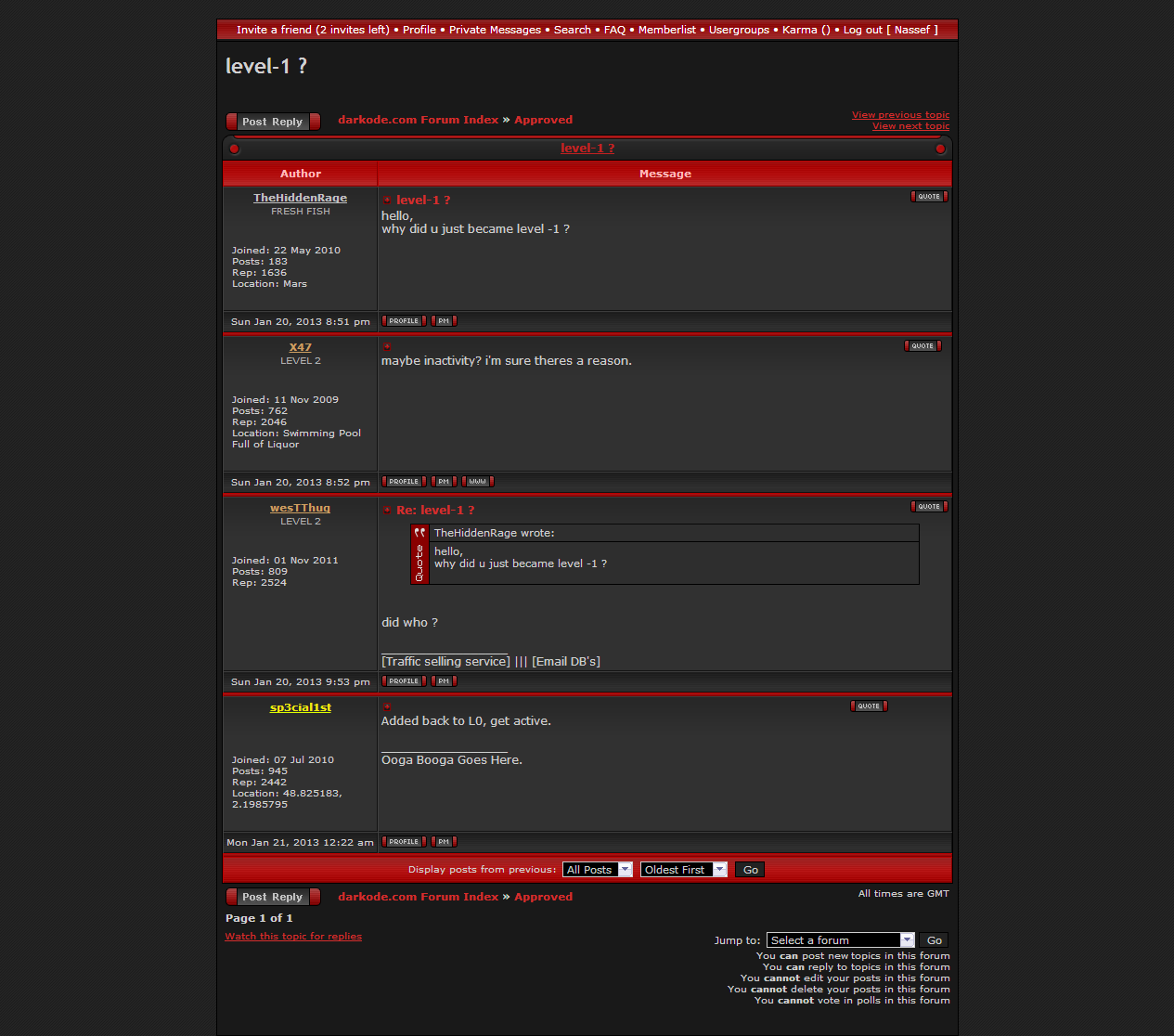Quote X47's post using QUOTE icon
Screen dimensions: 1174x1036
coord(922,346)
